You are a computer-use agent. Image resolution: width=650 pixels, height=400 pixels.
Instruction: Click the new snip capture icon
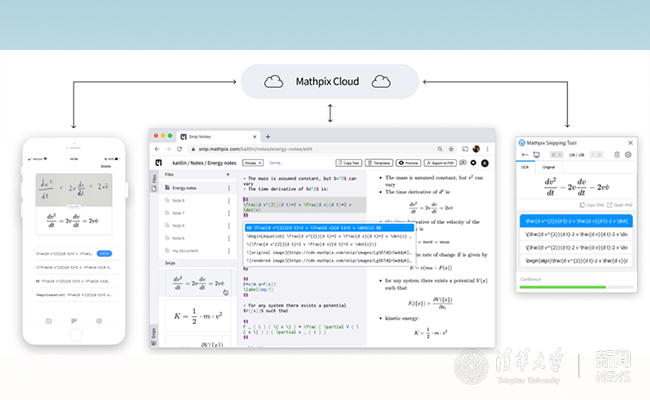point(539,154)
